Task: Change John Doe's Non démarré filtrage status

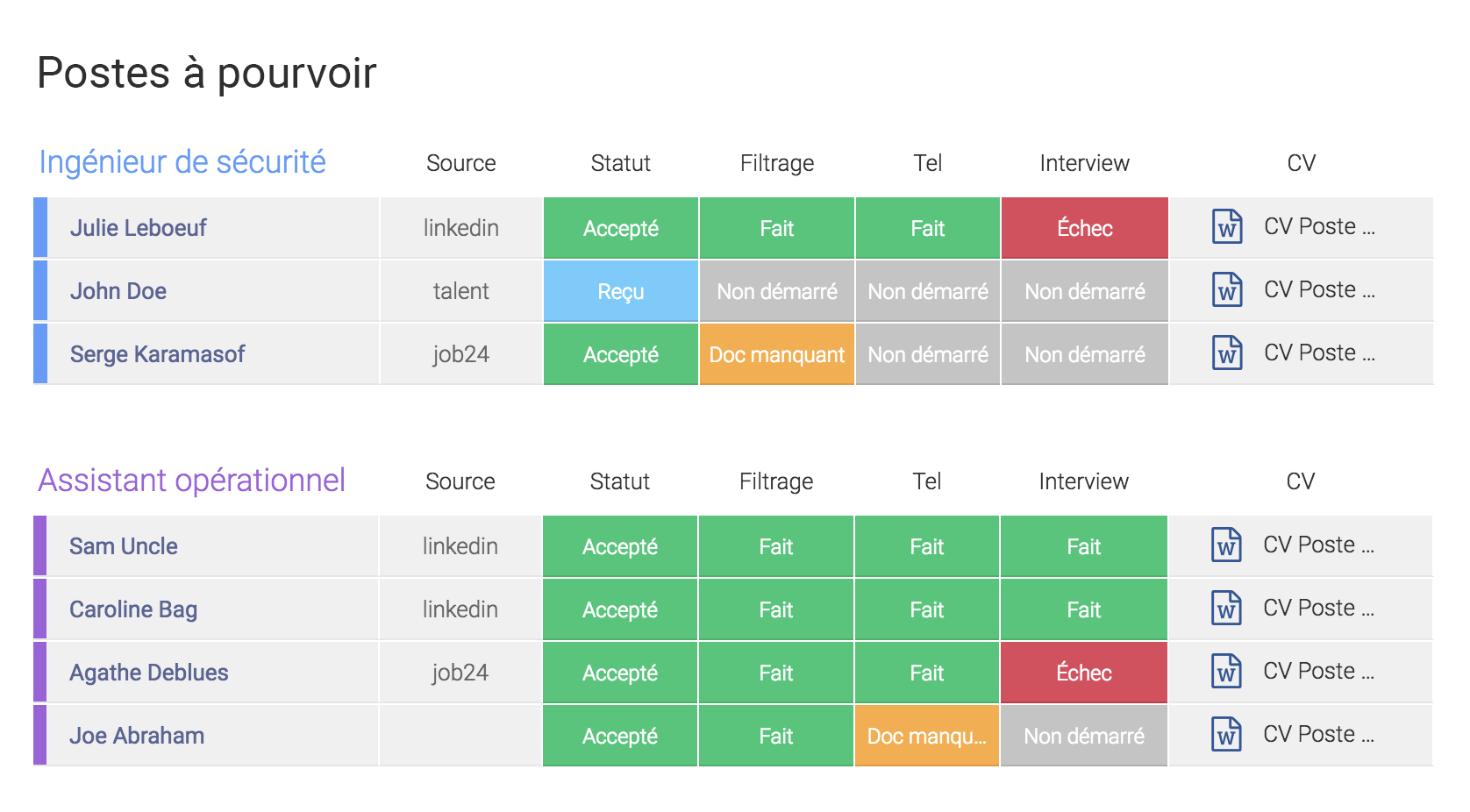Action: [777, 291]
